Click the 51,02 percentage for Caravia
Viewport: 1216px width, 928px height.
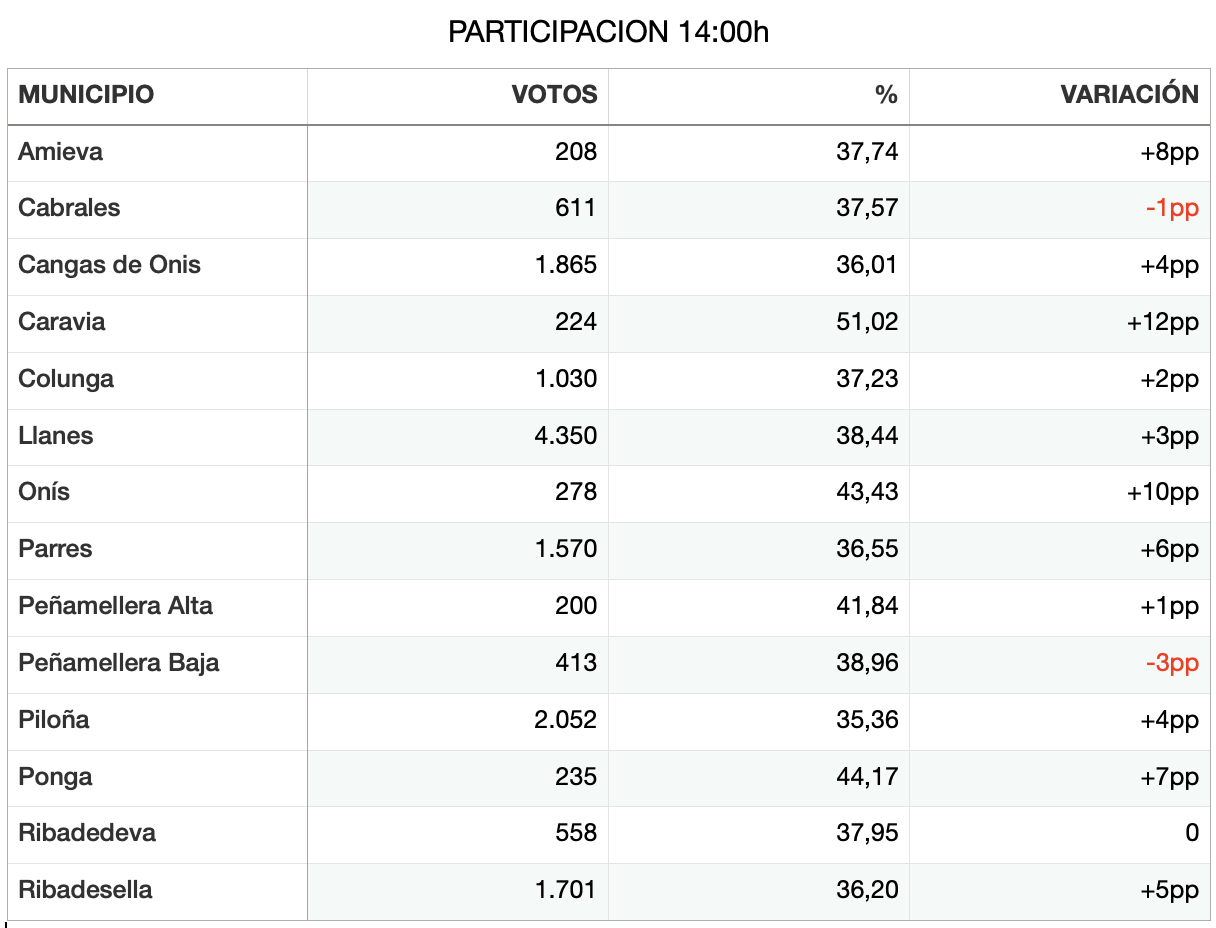(x=867, y=322)
